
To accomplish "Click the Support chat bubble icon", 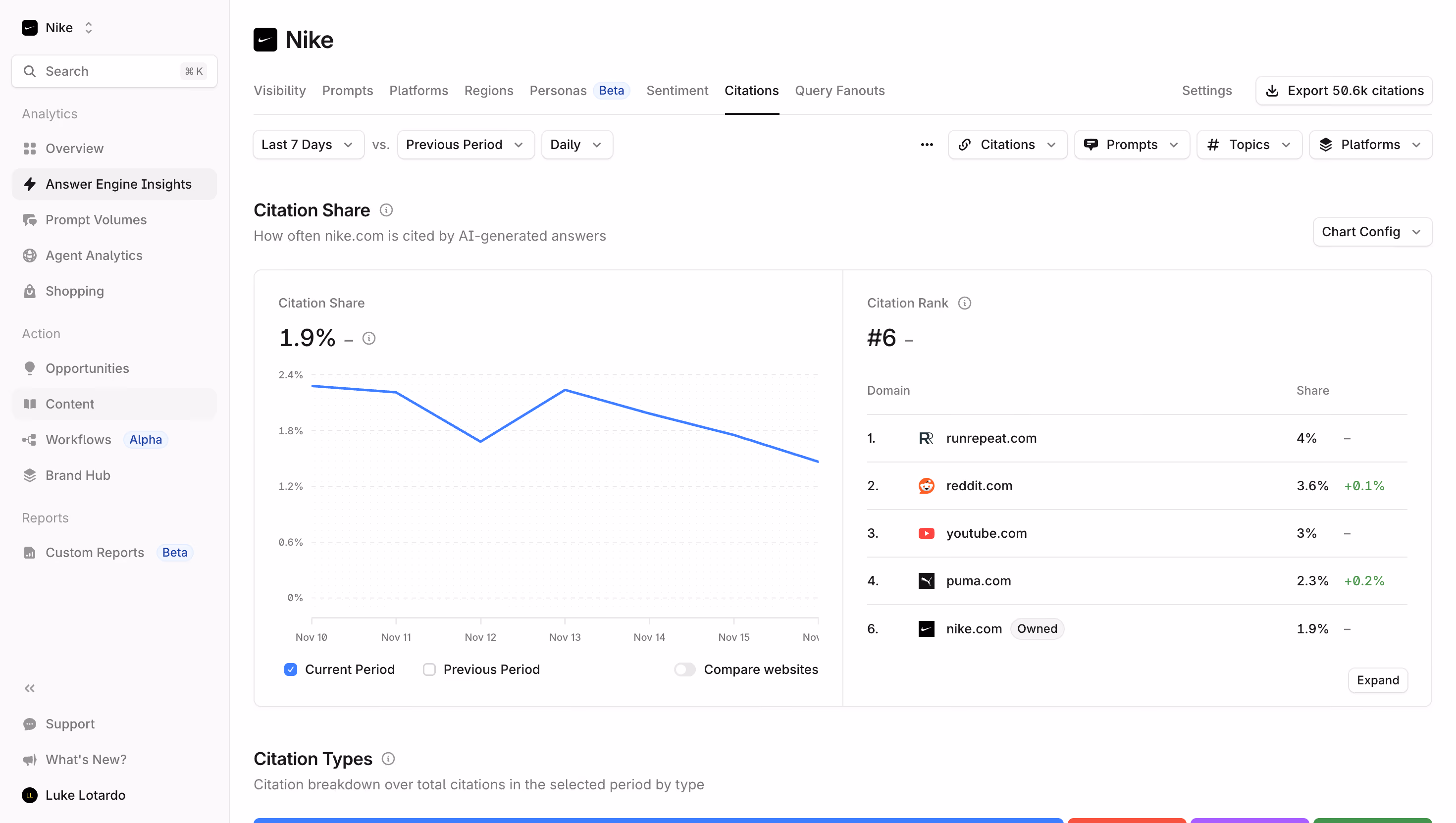I will pos(29,724).
